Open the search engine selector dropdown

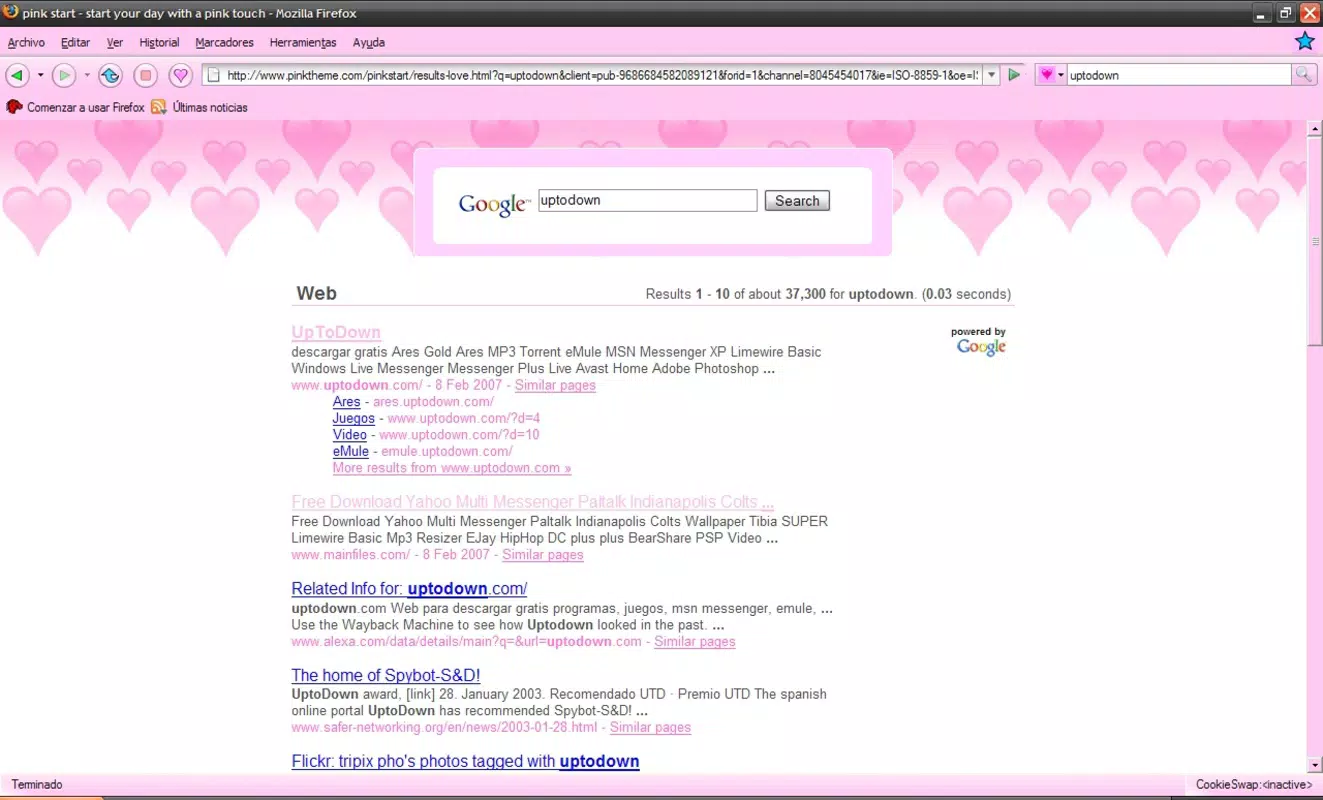[x=1061, y=75]
